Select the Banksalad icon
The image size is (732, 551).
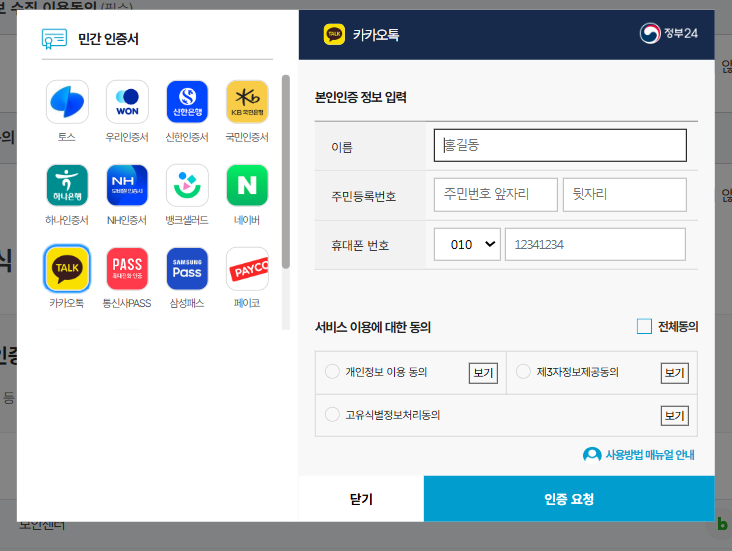187,185
